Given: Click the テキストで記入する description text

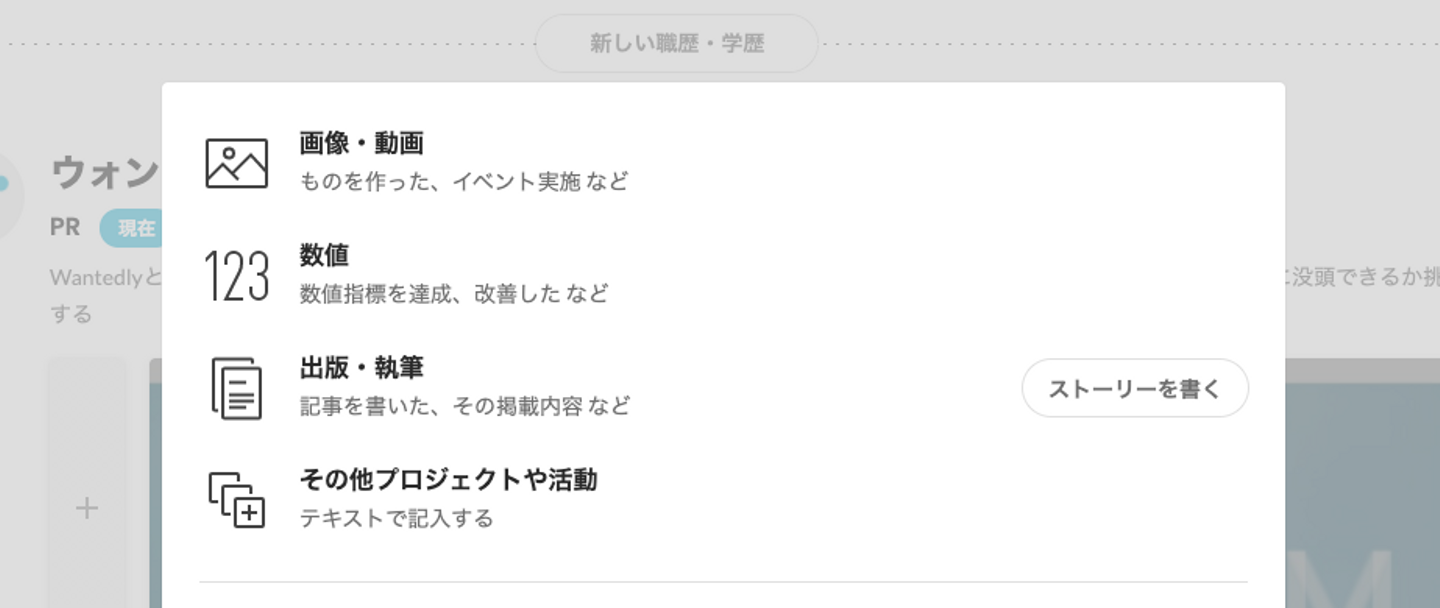Looking at the screenshot, I should [x=396, y=518].
